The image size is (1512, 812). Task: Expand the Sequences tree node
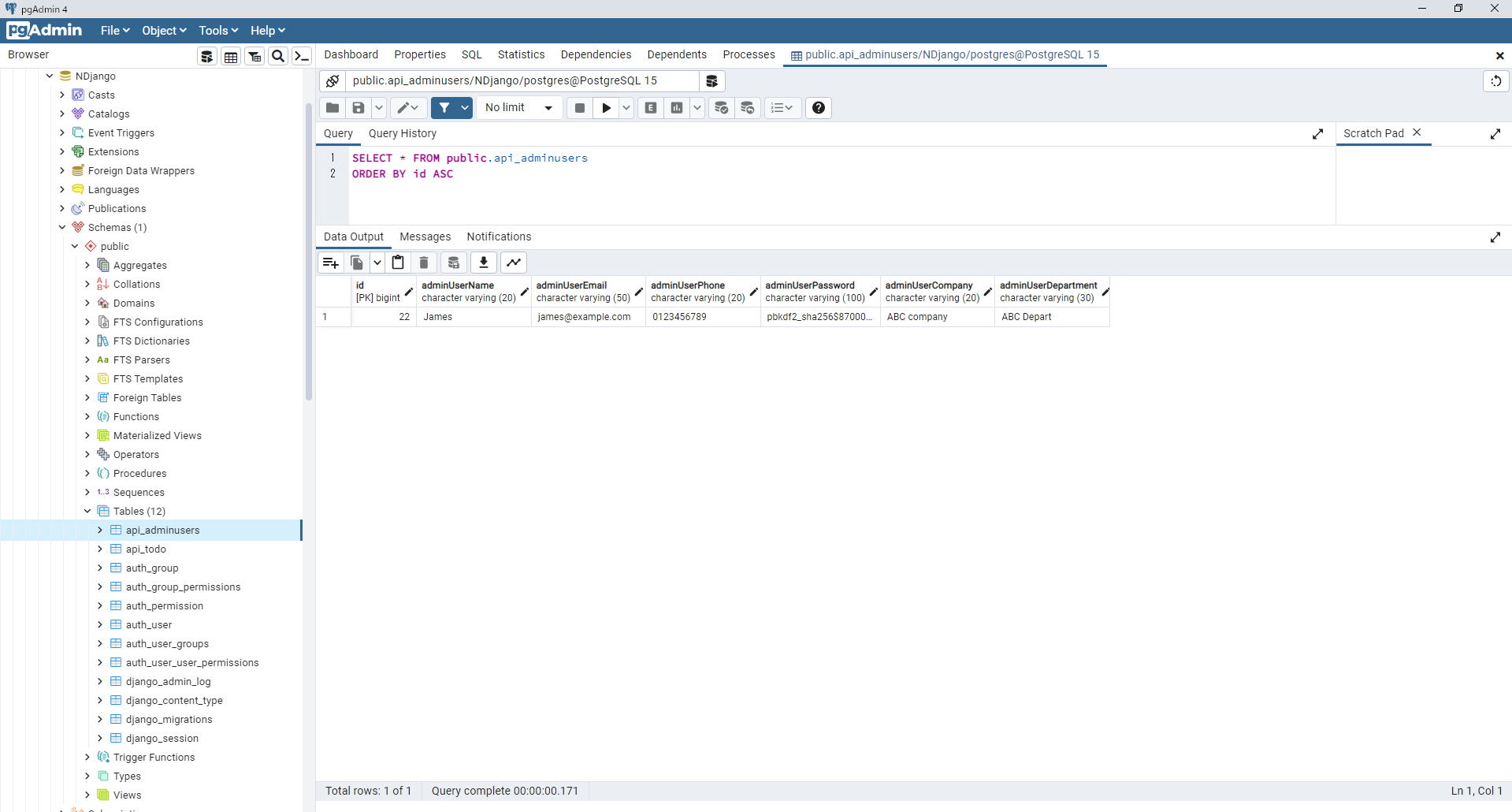point(87,493)
